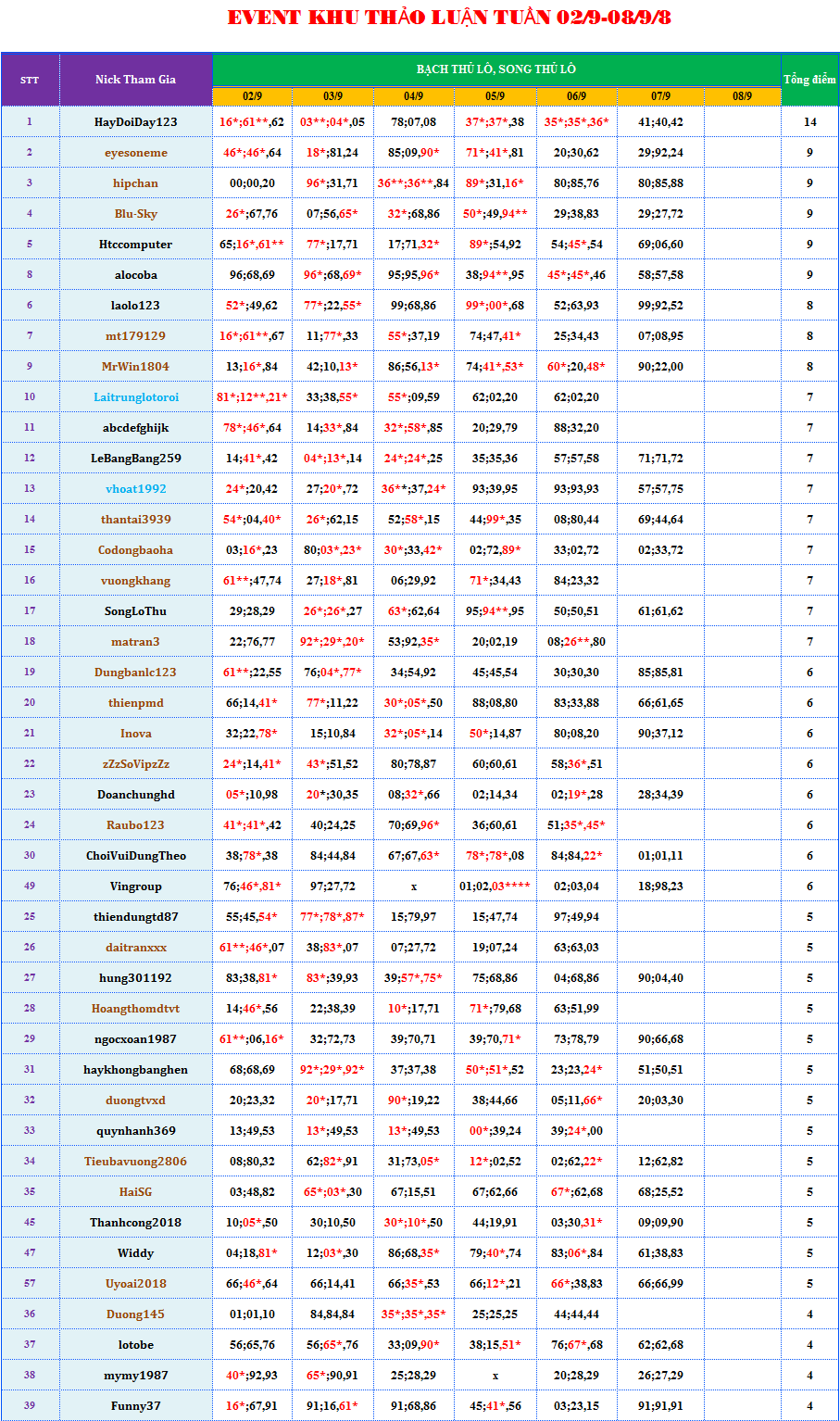Click the BẠCH THỦ LÔ, SONG THỦ LÔ header
This screenshot has height=1421, width=840.
[x=495, y=69]
